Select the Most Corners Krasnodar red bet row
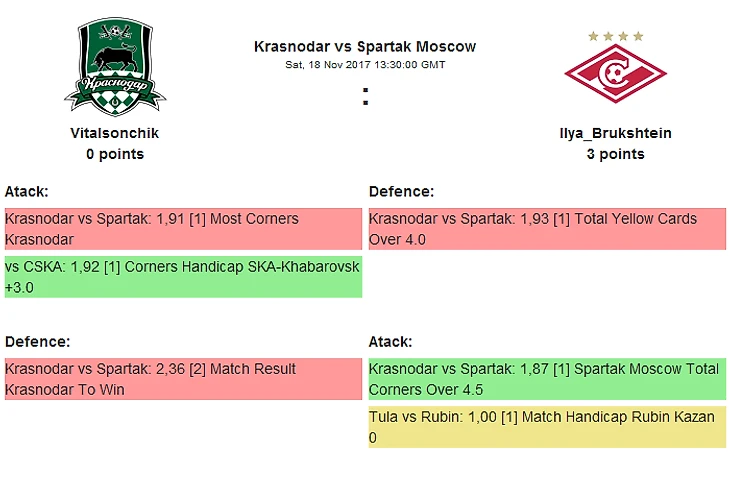This screenshot has width=730, height=480. (x=183, y=229)
